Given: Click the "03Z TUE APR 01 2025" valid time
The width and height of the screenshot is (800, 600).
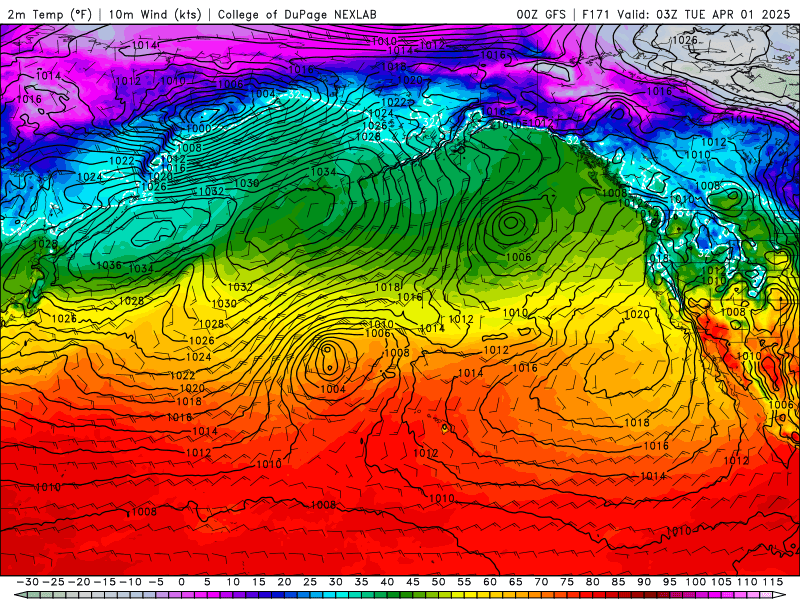Looking at the screenshot, I should (x=723, y=14).
